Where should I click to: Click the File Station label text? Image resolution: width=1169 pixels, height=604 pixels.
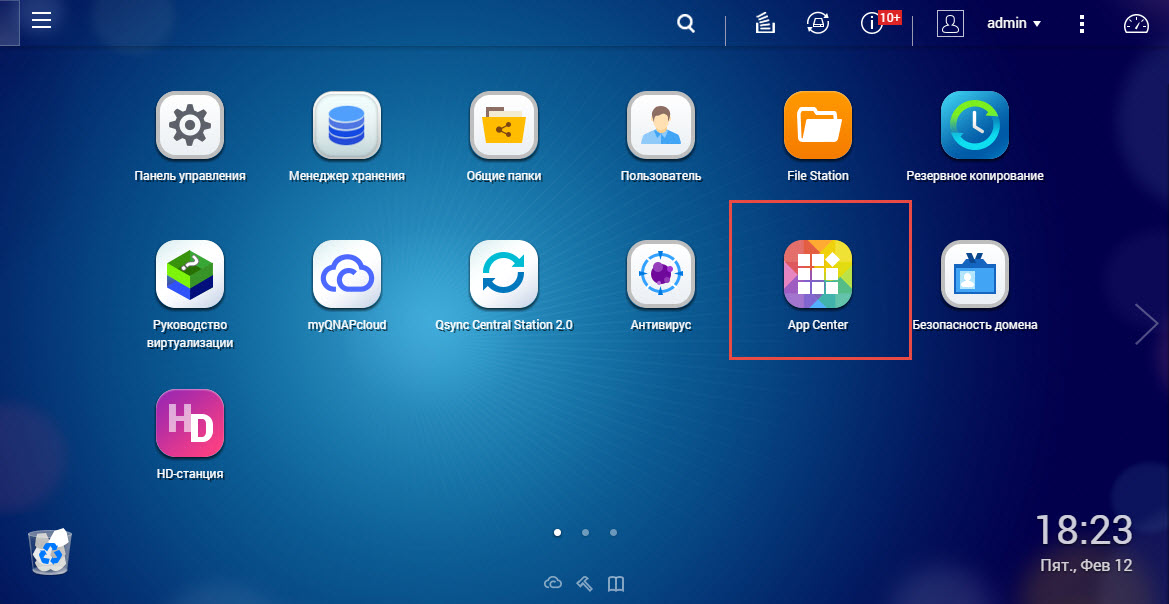(818, 176)
